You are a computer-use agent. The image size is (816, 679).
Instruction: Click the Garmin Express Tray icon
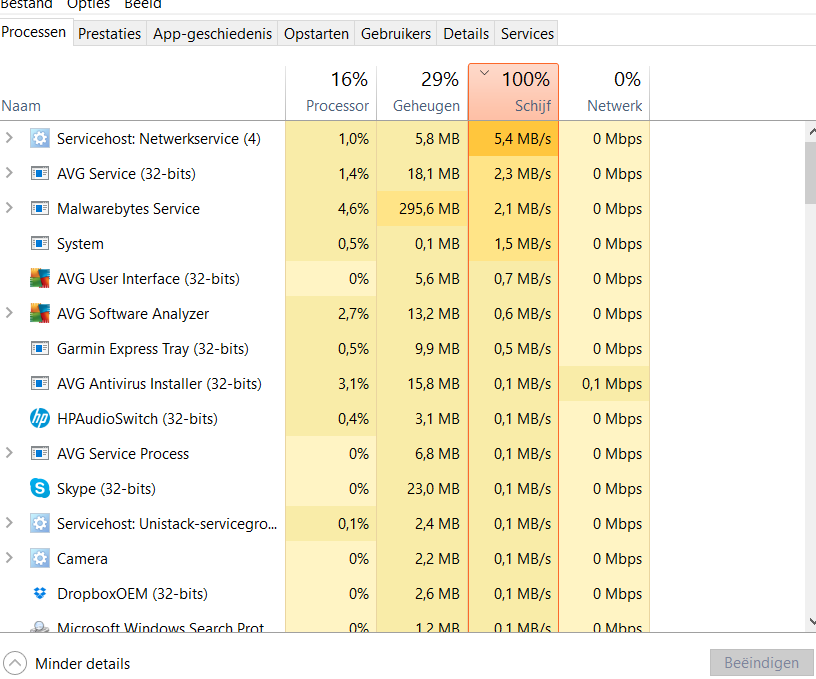tap(40, 349)
